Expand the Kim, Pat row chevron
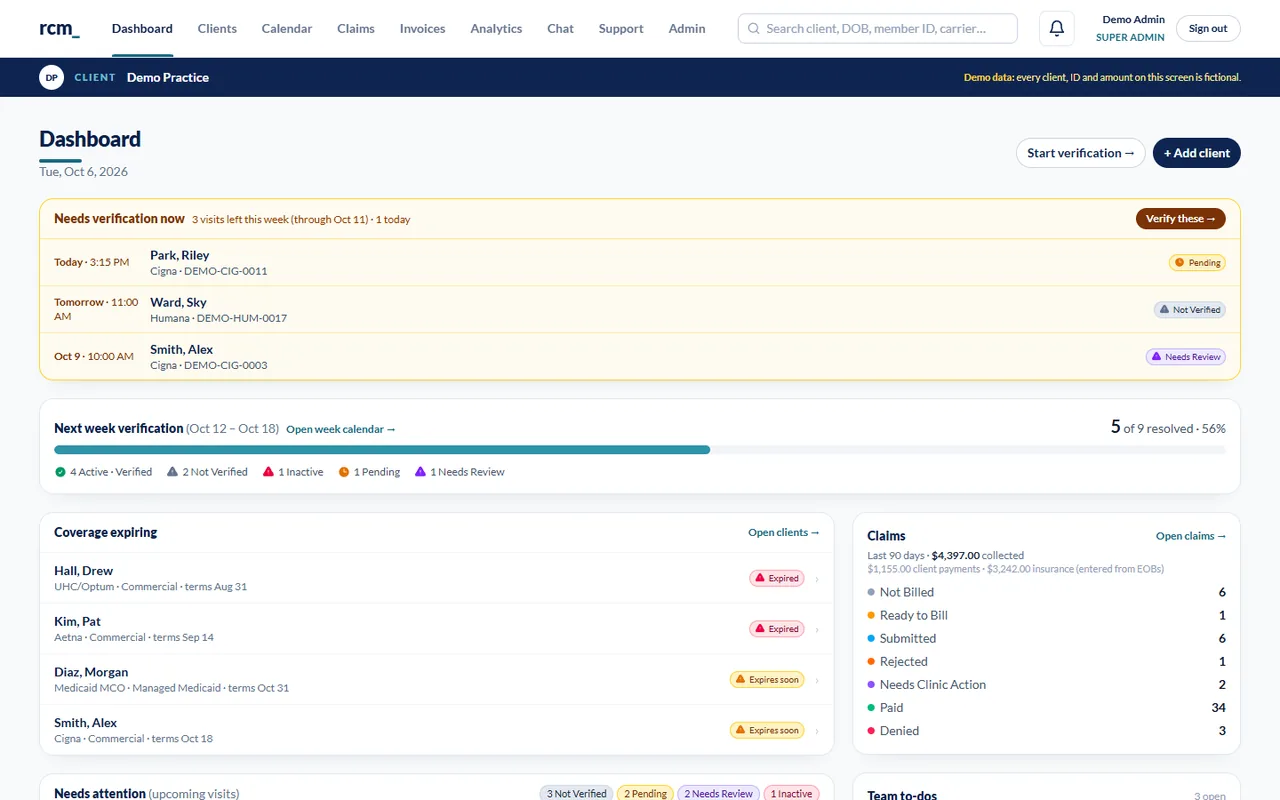The width and height of the screenshot is (1280, 800). tap(817, 630)
